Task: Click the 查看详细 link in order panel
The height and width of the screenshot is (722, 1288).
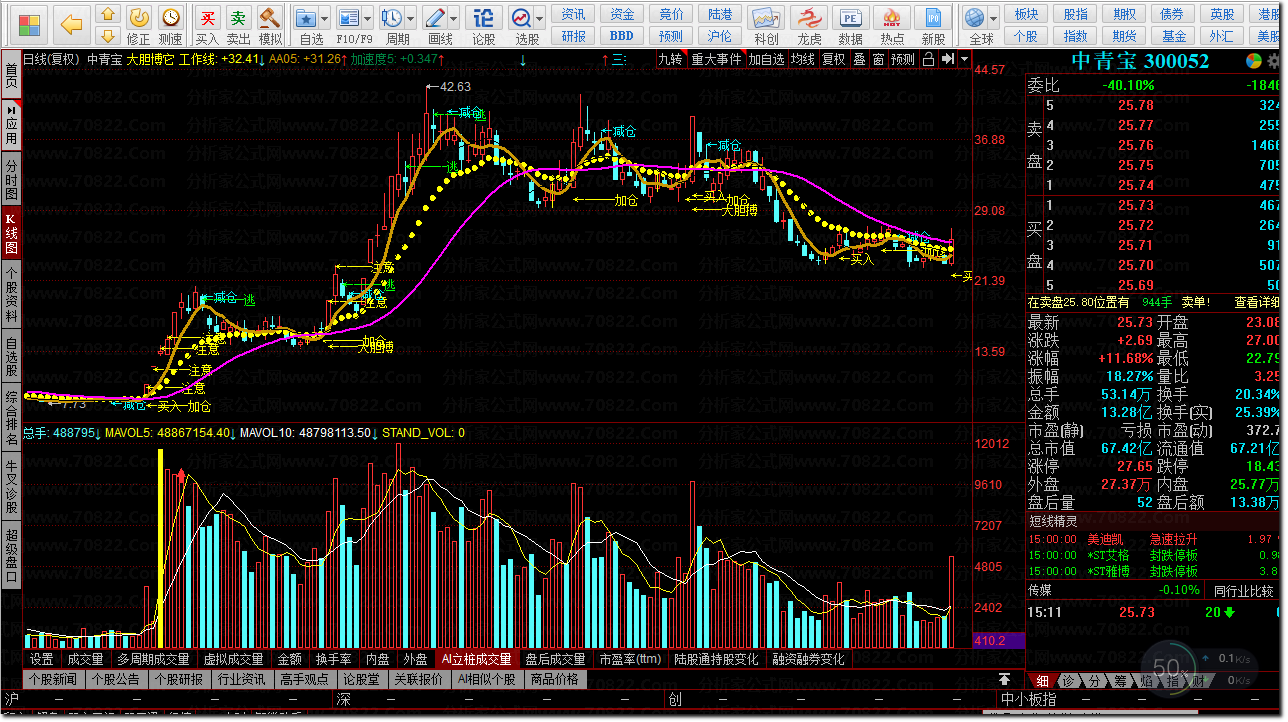Action: pos(1256,302)
